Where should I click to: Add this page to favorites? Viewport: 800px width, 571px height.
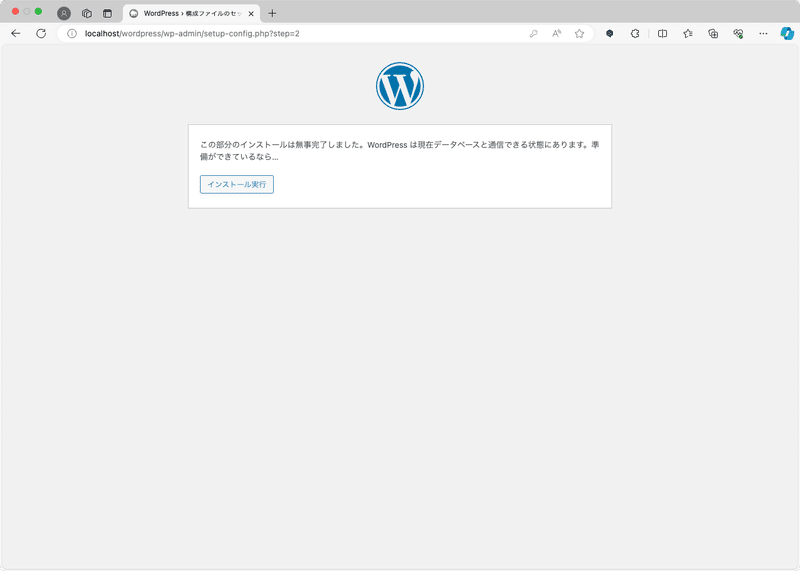tap(580, 34)
